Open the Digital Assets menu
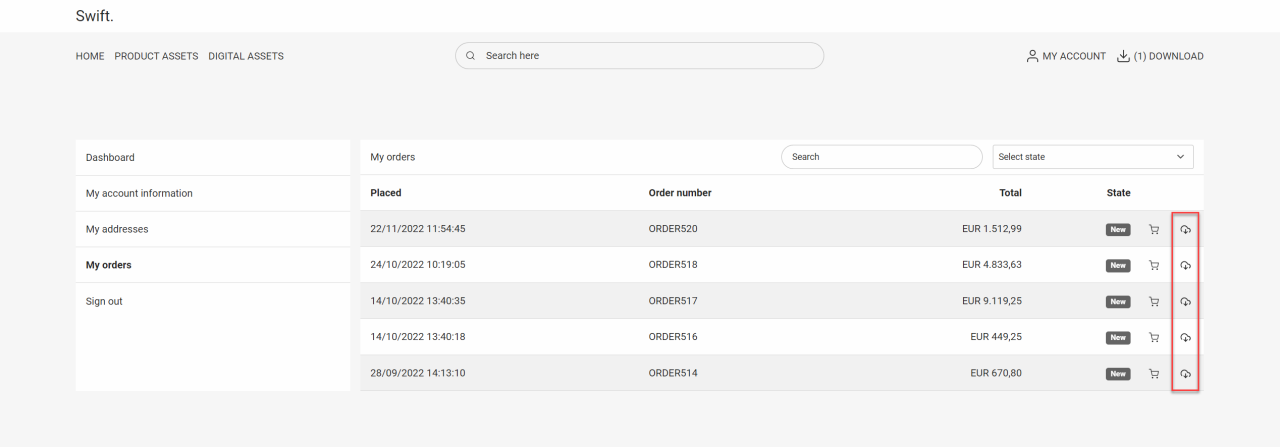The height and width of the screenshot is (447, 1280). tap(246, 56)
